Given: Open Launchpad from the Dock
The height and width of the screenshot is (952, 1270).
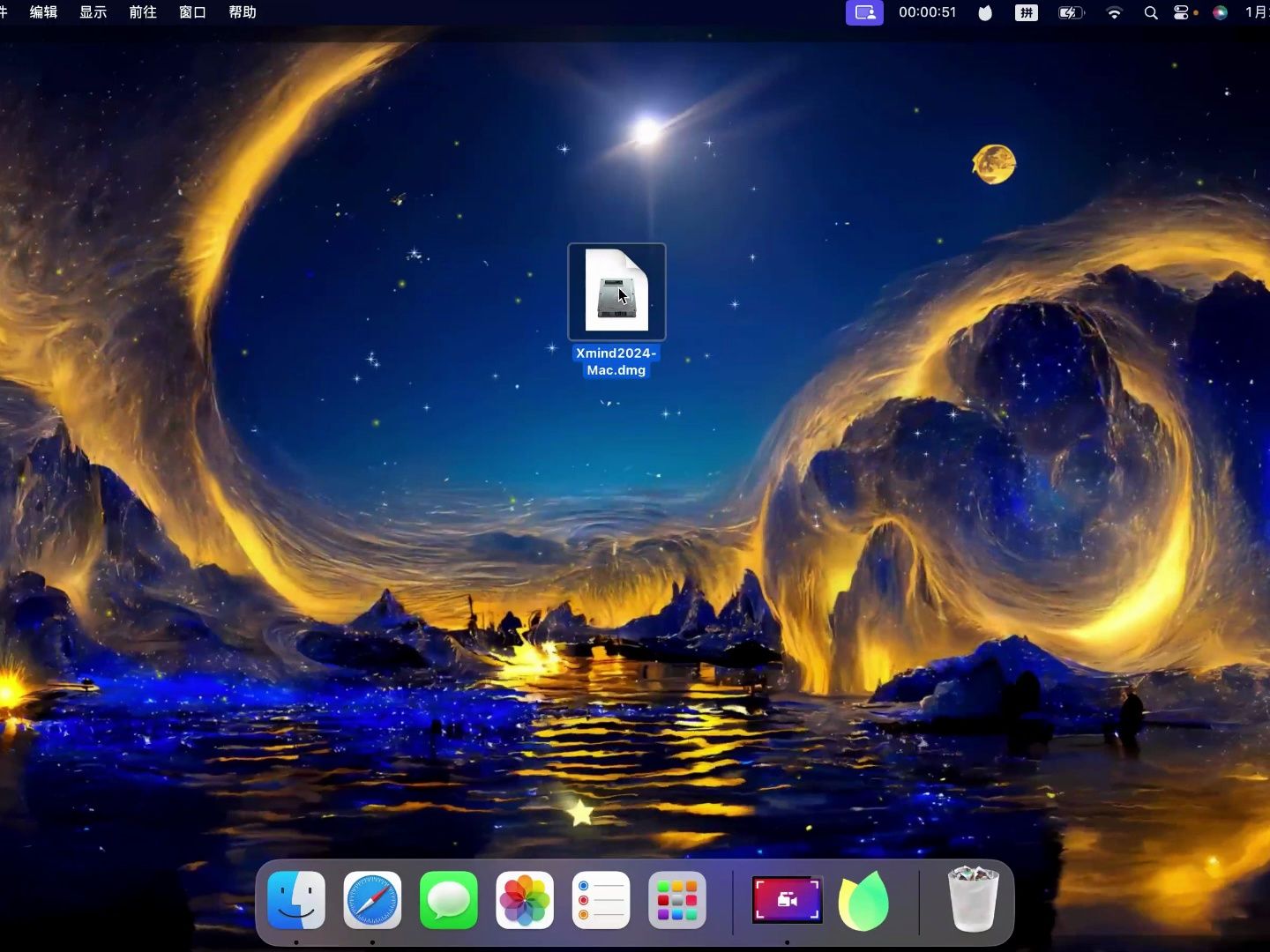Looking at the screenshot, I should 676,901.
